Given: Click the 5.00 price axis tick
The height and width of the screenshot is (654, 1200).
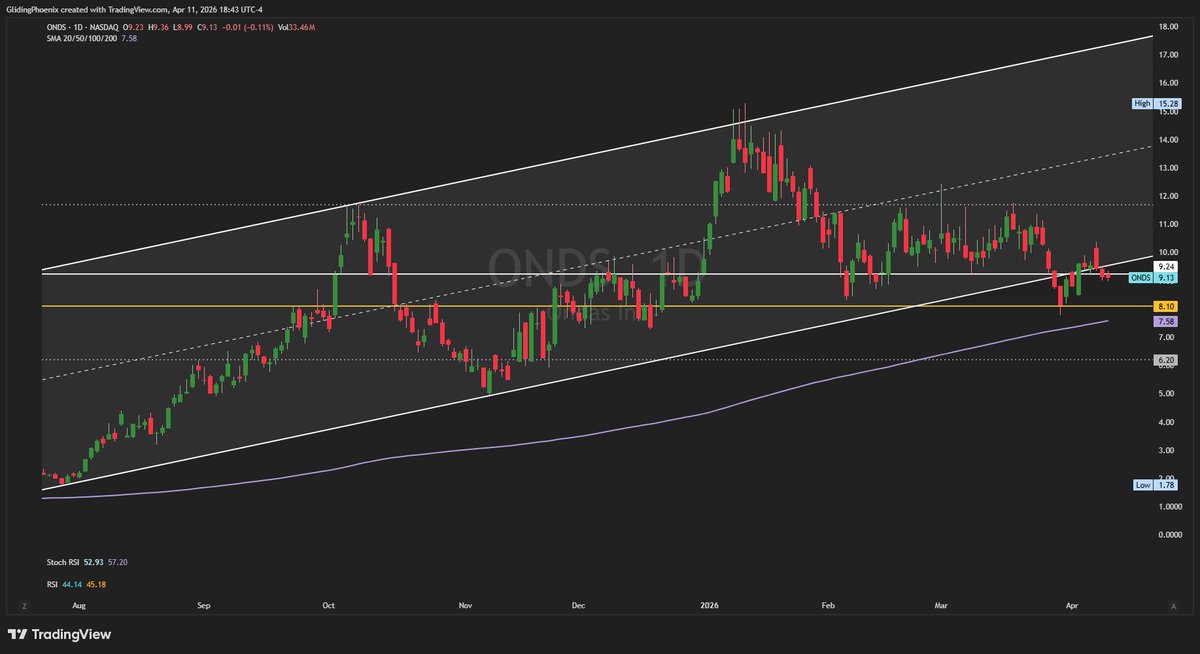Looking at the screenshot, I should point(1166,394).
